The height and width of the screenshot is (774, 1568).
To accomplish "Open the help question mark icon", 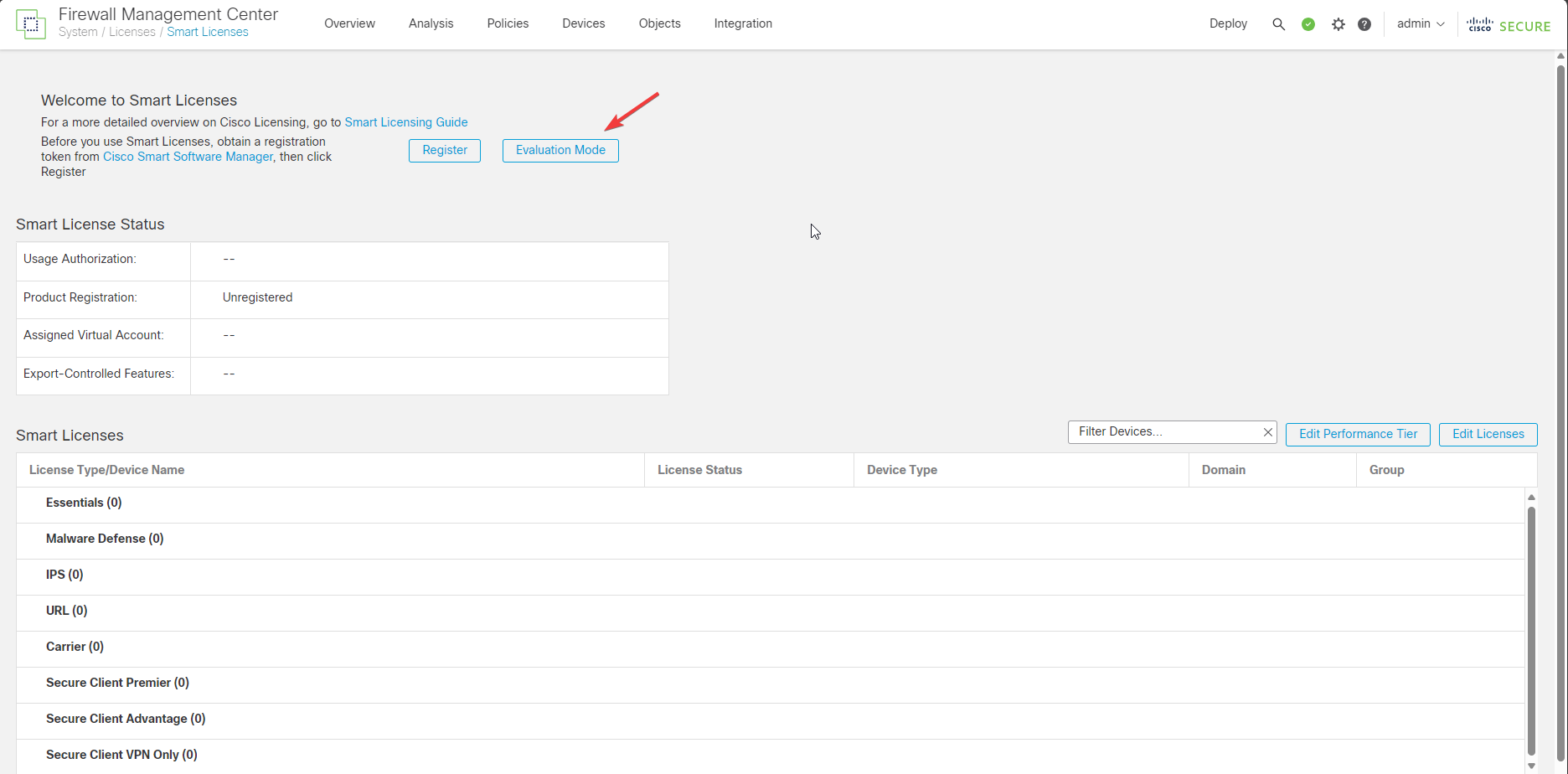I will coord(1364,24).
